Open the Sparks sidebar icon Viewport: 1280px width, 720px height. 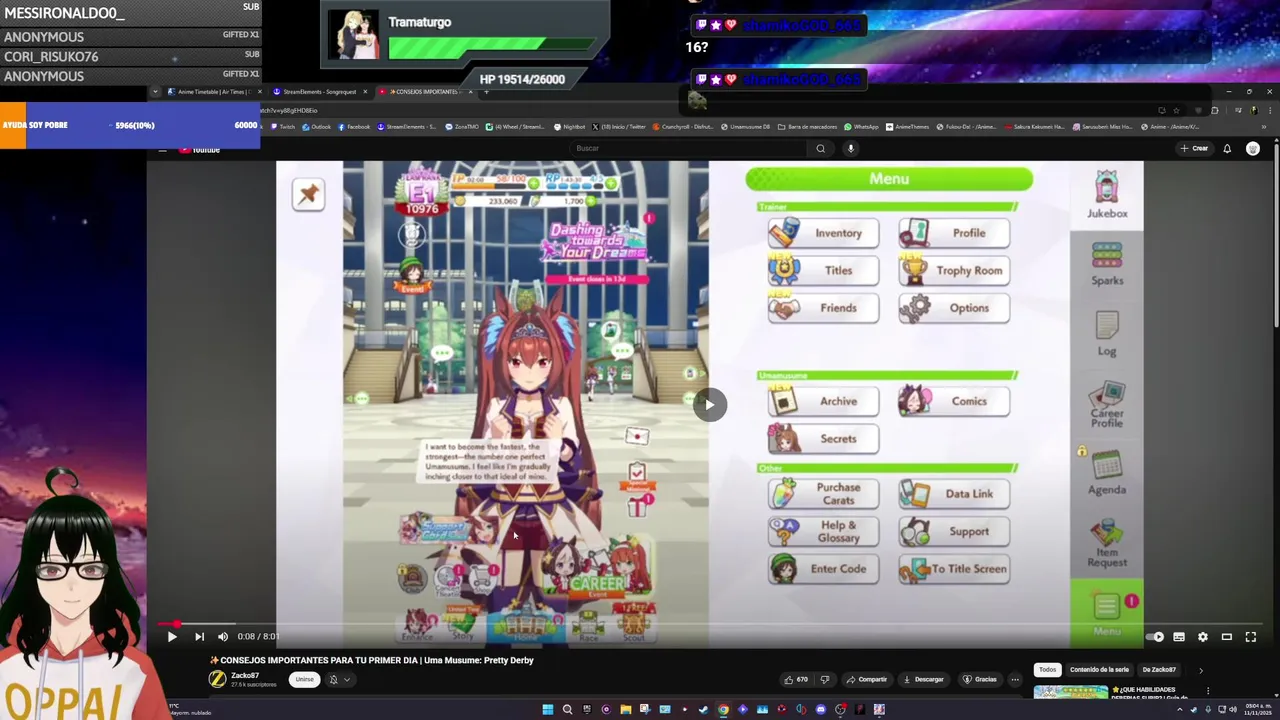point(1107,264)
